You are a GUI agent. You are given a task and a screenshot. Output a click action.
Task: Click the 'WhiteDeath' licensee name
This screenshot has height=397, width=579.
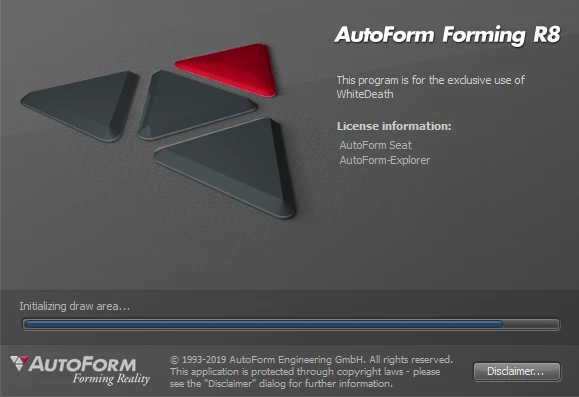pyautogui.click(x=365, y=94)
